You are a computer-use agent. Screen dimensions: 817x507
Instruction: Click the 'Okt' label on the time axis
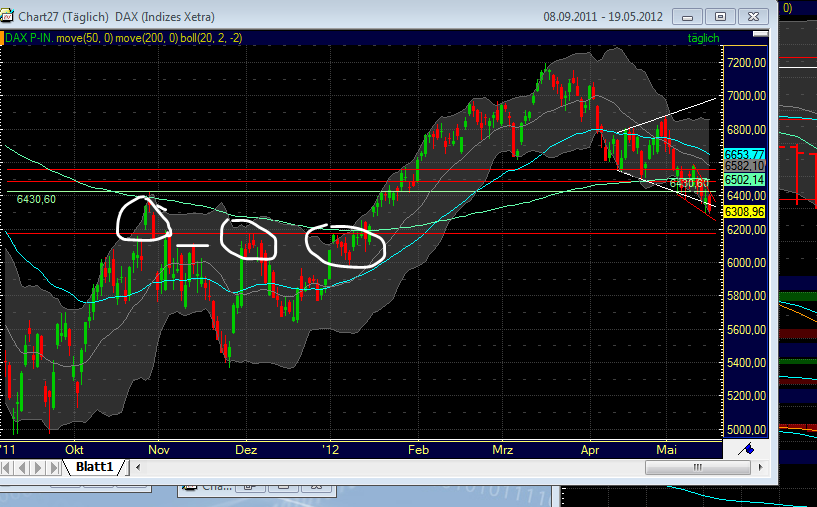(75, 450)
